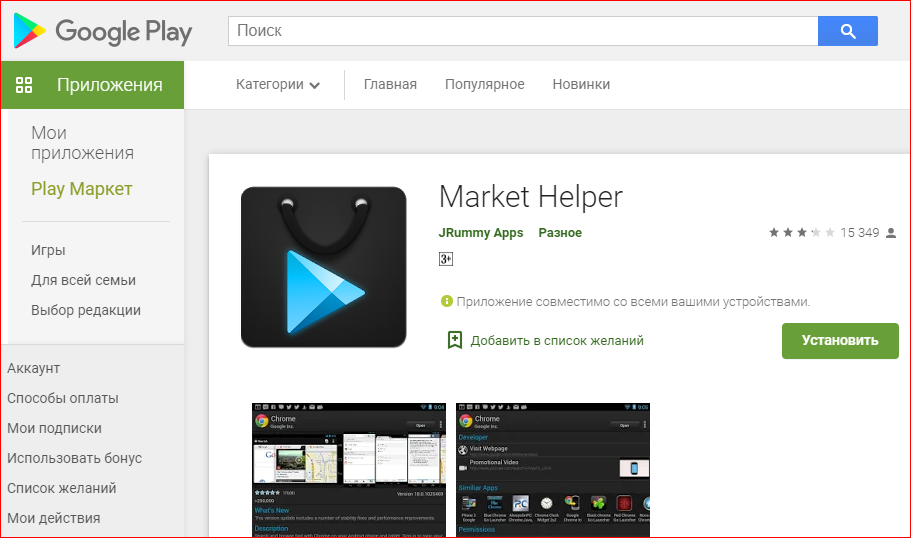Click the reviewers person icon
Viewport: 911px width, 538px height.
(x=891, y=233)
